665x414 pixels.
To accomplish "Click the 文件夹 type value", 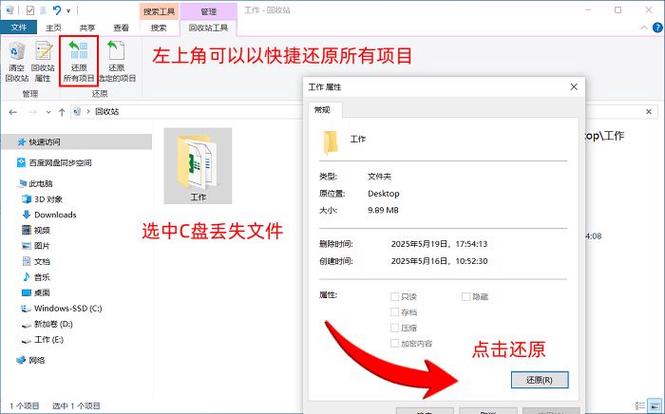I will pyautogui.click(x=380, y=176).
